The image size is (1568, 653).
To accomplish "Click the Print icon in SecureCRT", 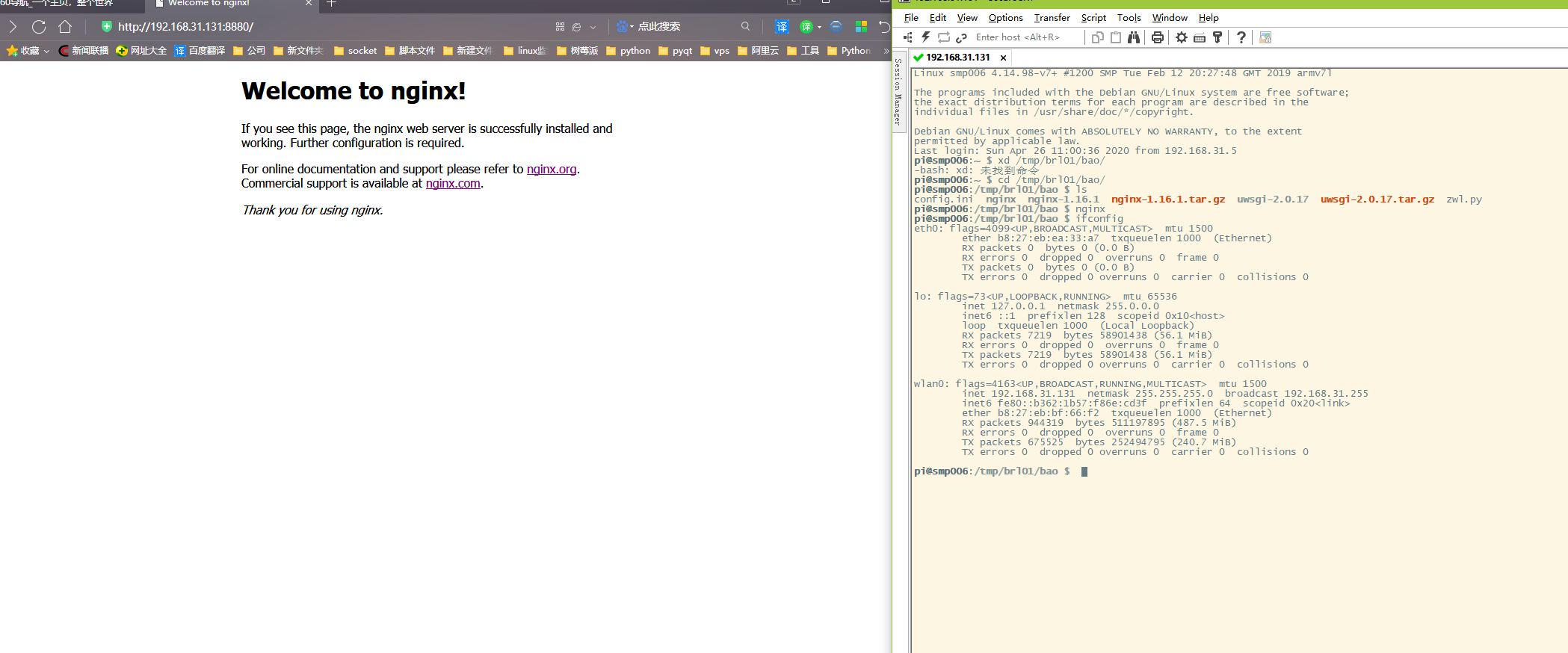I will [x=1158, y=37].
